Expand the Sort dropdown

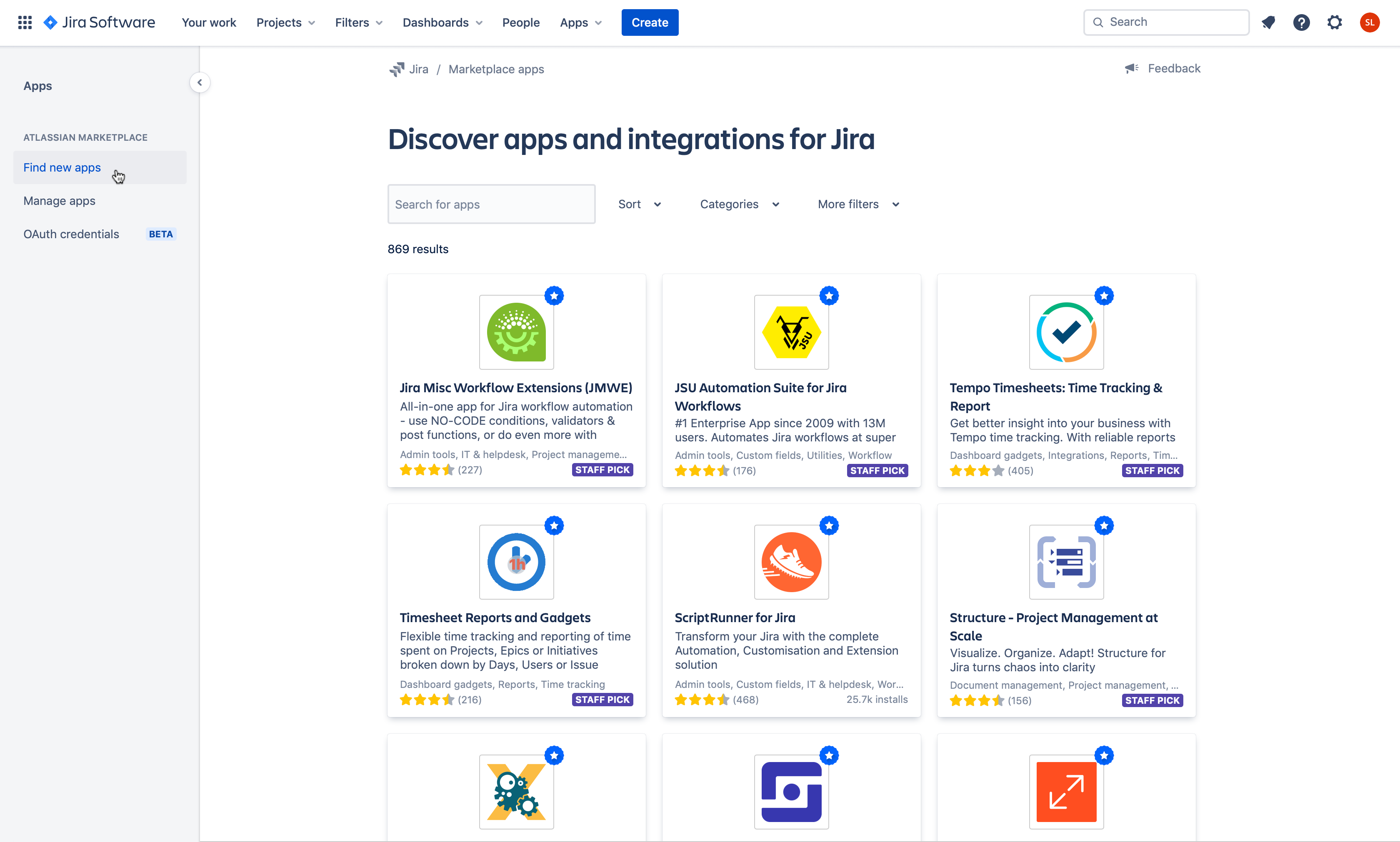click(x=639, y=204)
